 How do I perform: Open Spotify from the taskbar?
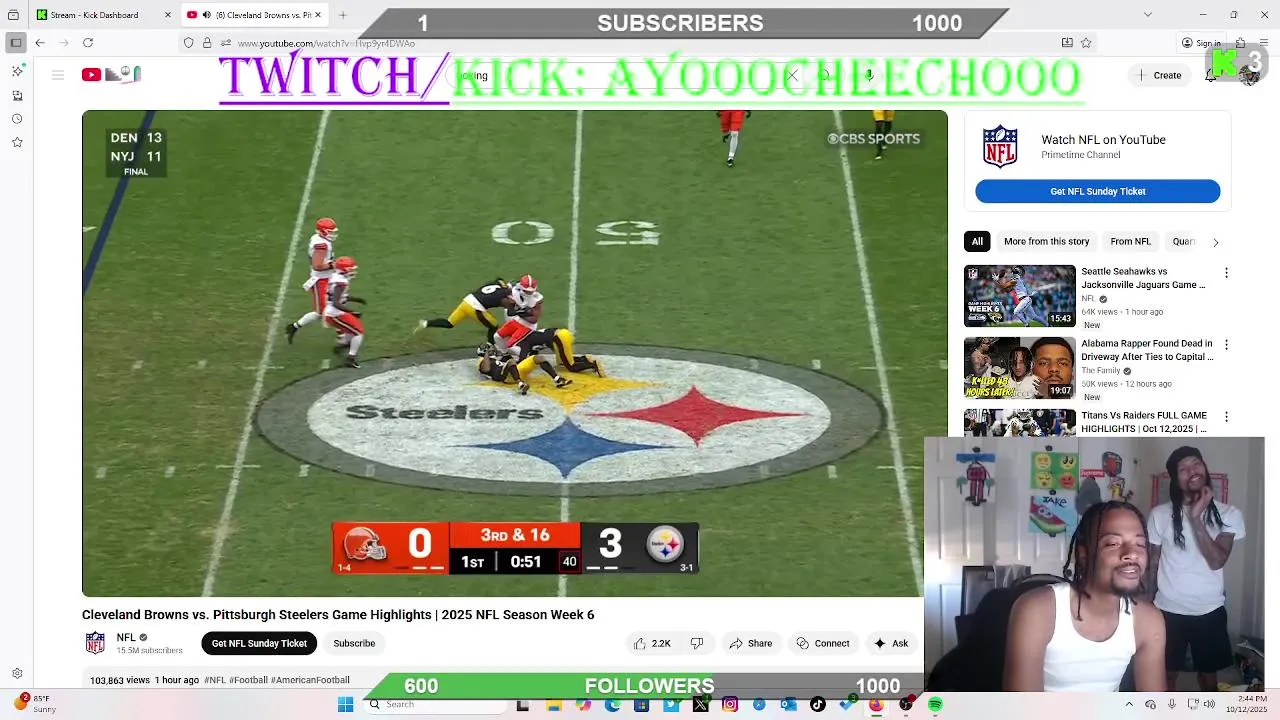935,705
